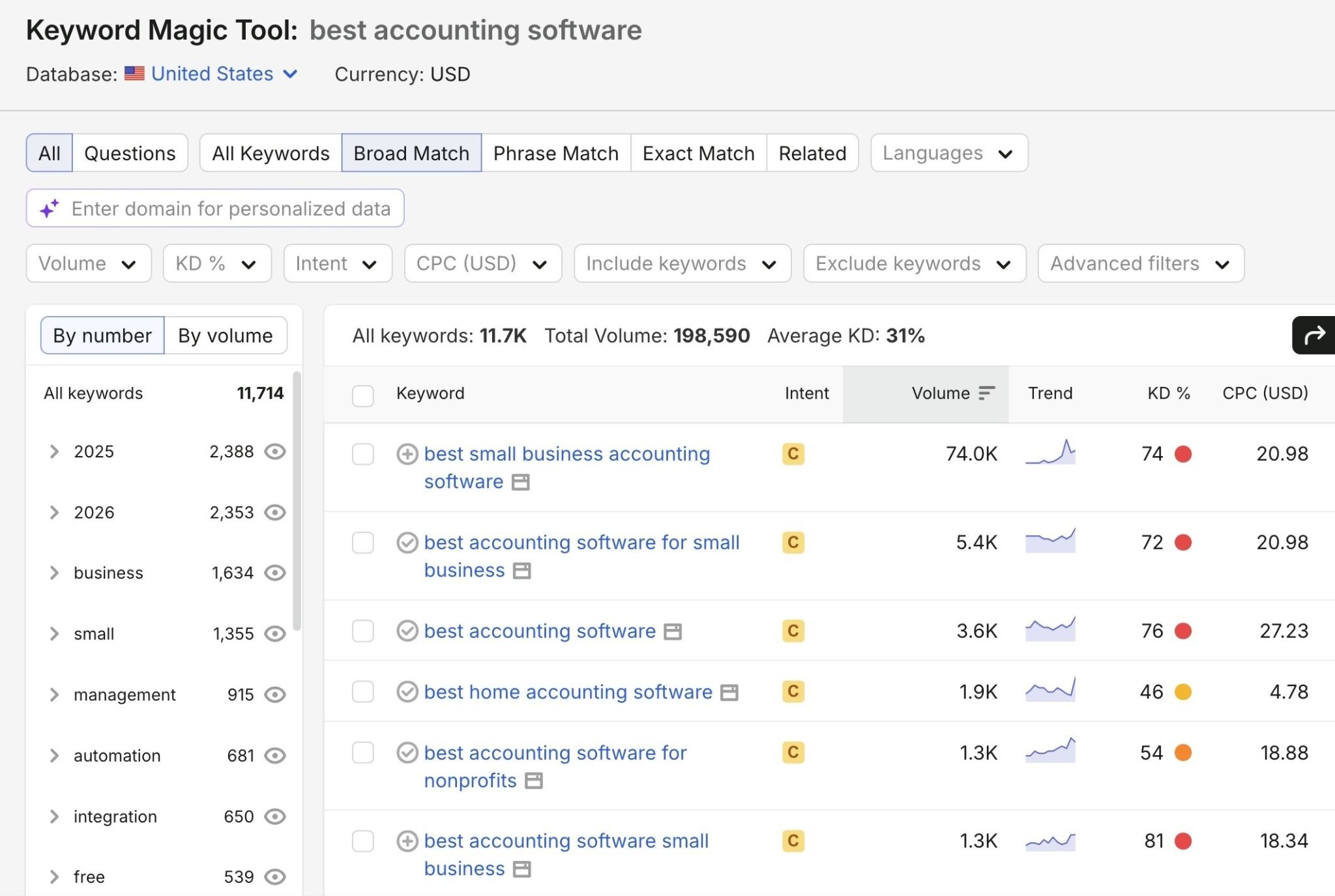Open the CPC (USD) filter dropdown
The width and height of the screenshot is (1335, 896).
(483, 263)
